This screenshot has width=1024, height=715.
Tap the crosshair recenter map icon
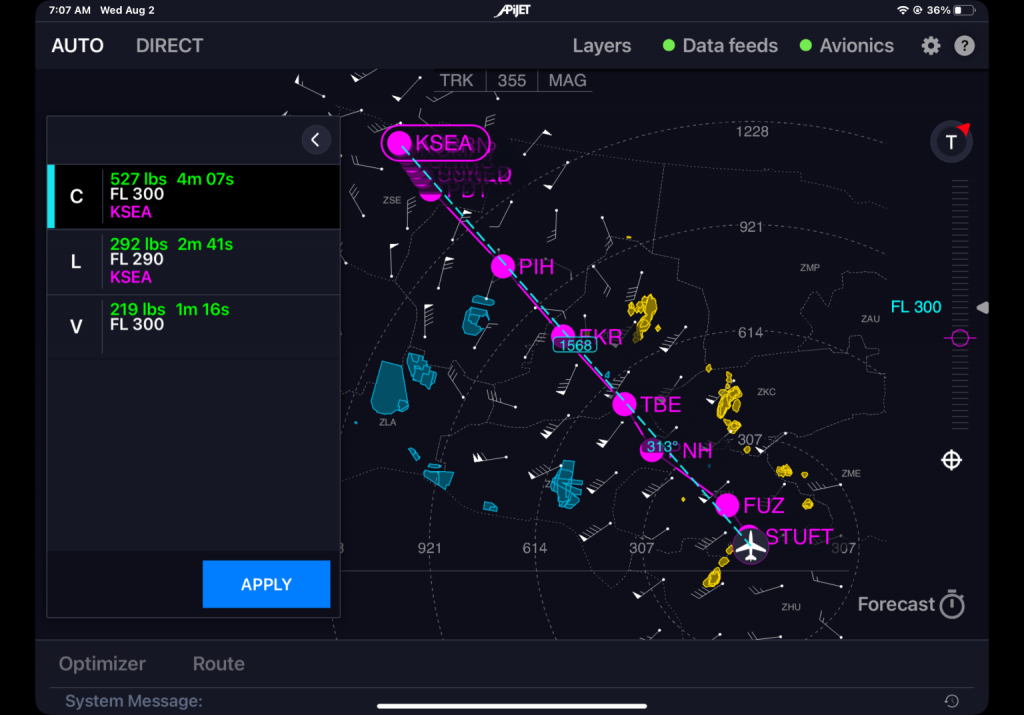(952, 460)
